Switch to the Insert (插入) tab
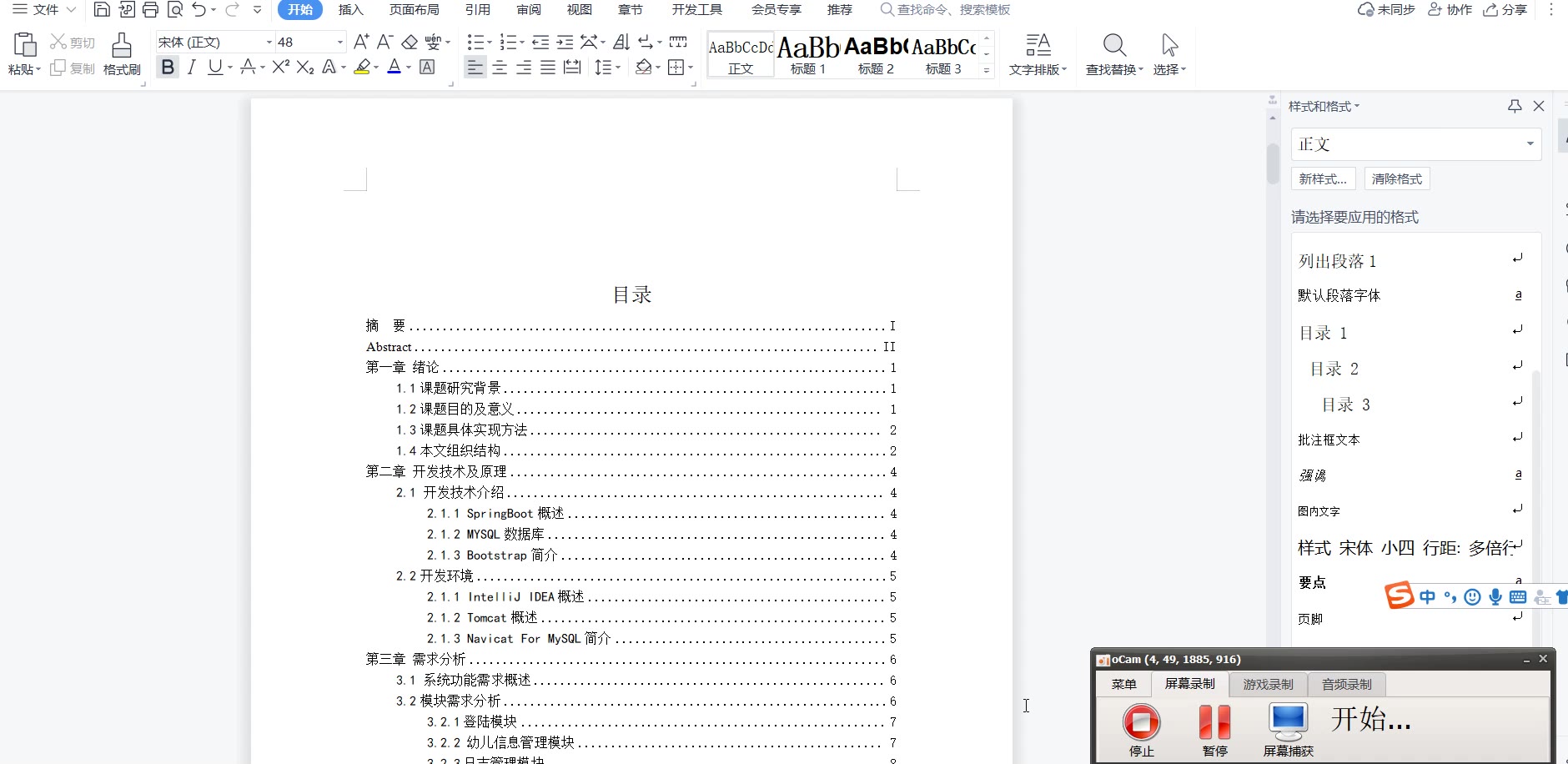1568x764 pixels. 351,10
